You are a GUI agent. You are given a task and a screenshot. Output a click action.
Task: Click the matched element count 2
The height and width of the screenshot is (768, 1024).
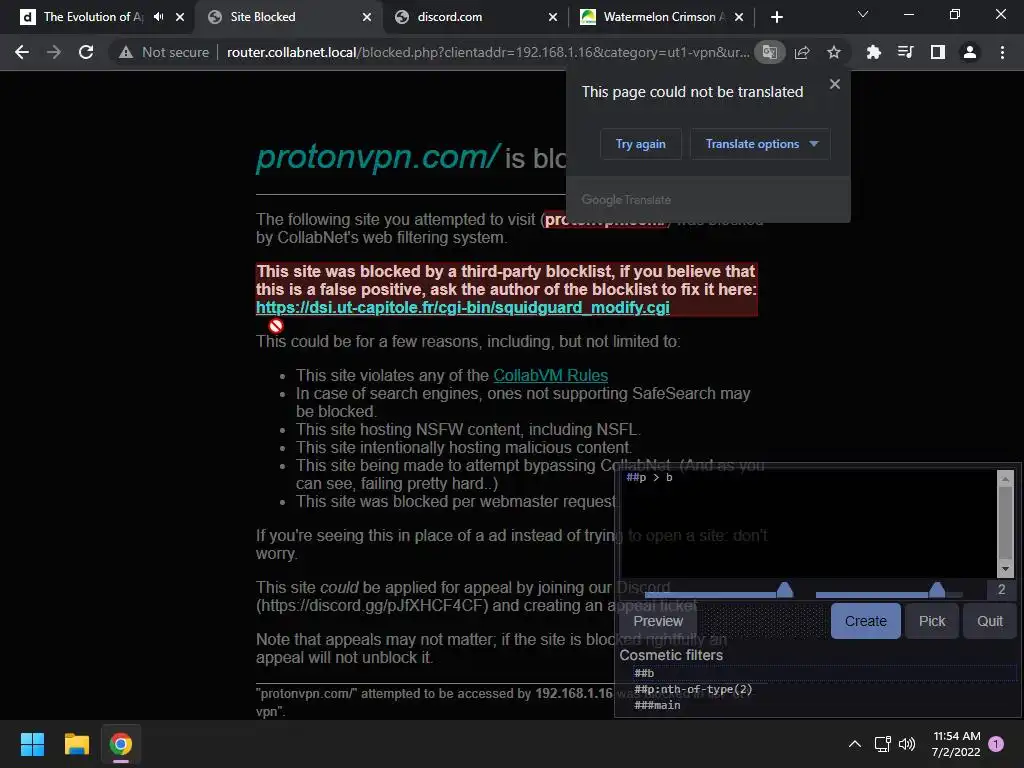(1001, 590)
